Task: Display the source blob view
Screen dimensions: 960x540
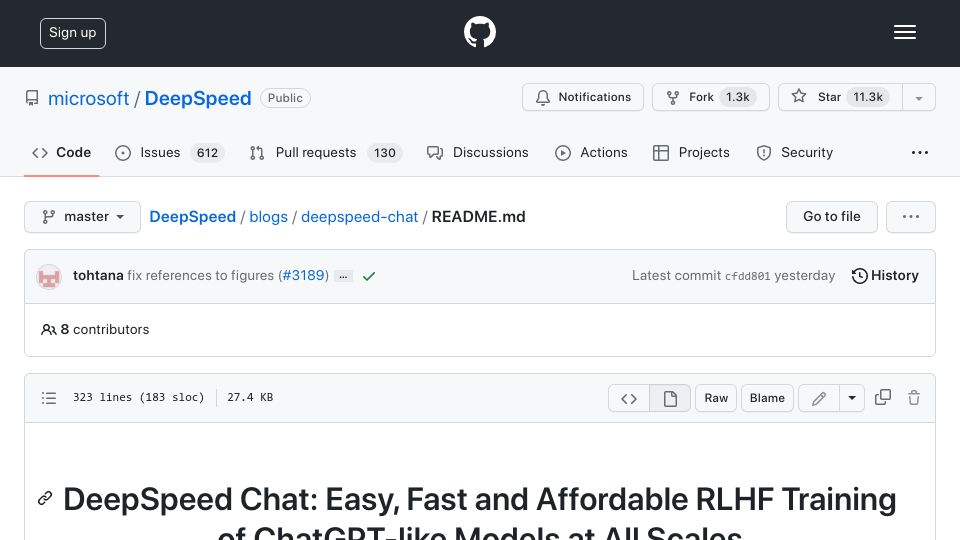Action: (x=629, y=399)
